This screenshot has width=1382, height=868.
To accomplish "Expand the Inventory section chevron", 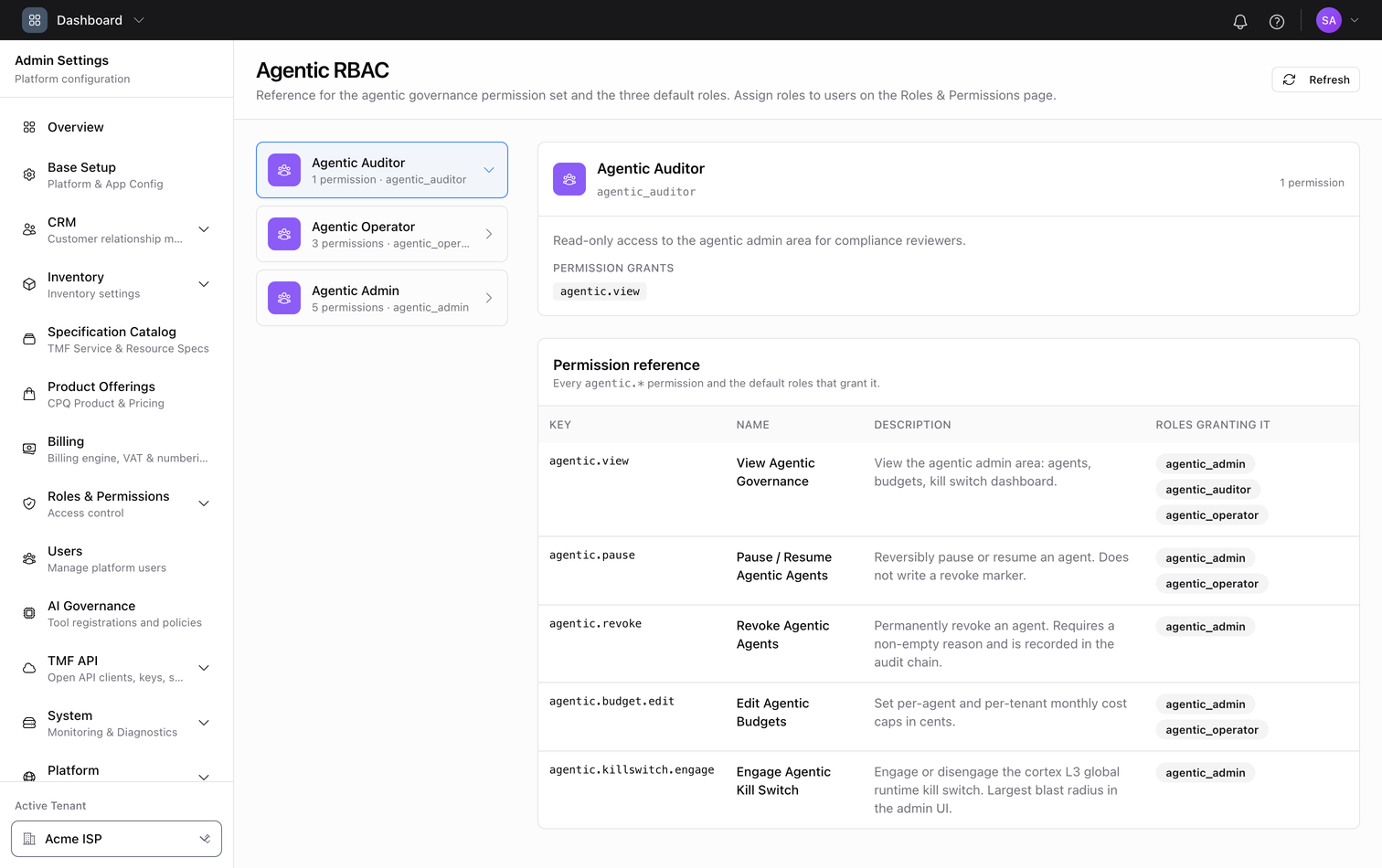I will 204,284.
